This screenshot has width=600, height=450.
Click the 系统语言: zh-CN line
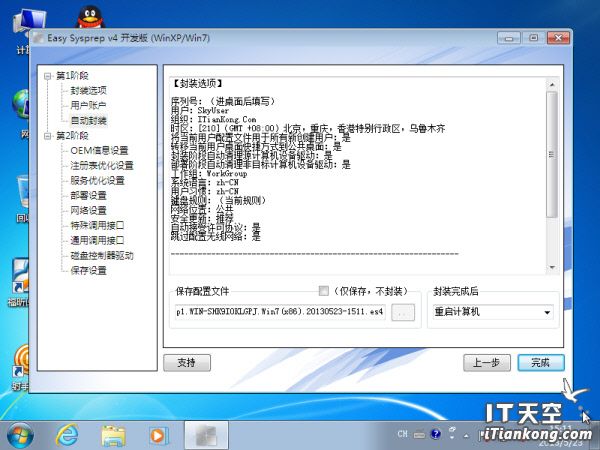tap(205, 183)
